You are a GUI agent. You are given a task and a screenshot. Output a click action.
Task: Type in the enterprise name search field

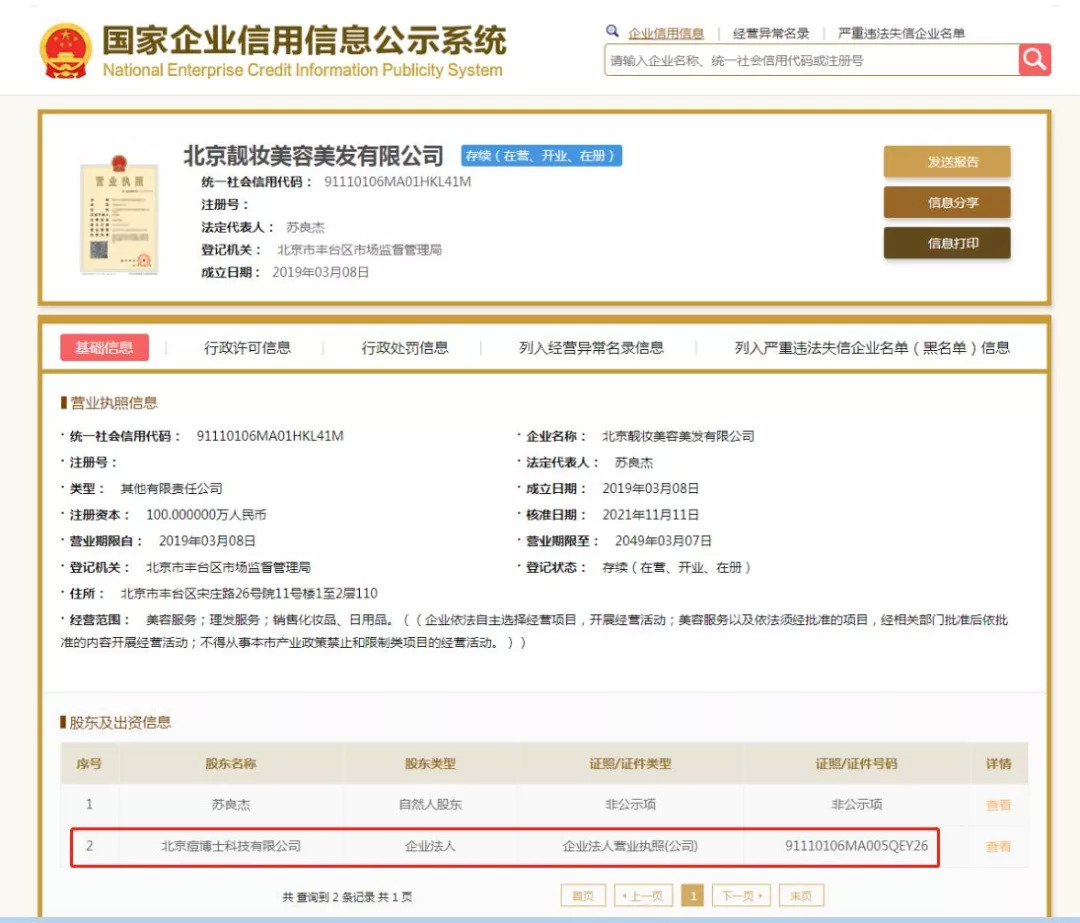click(810, 61)
